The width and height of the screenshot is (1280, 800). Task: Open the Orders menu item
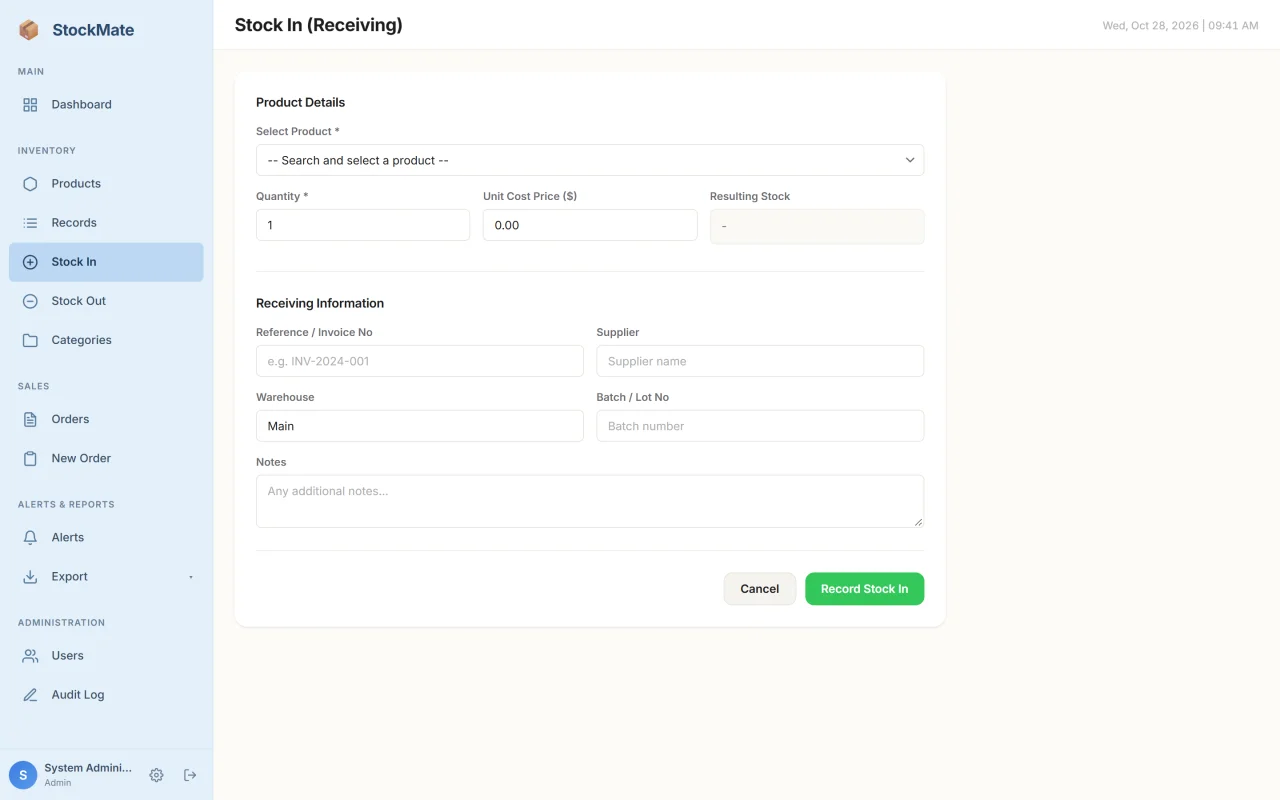[x=106, y=419]
